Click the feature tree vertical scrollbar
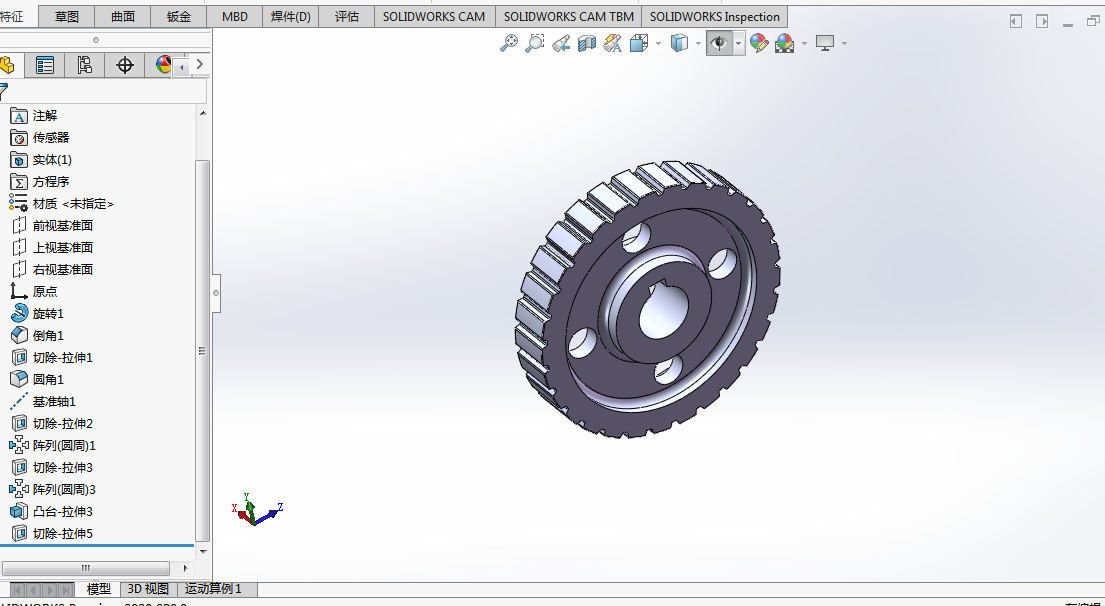The height and width of the screenshot is (606, 1105). coord(202,350)
